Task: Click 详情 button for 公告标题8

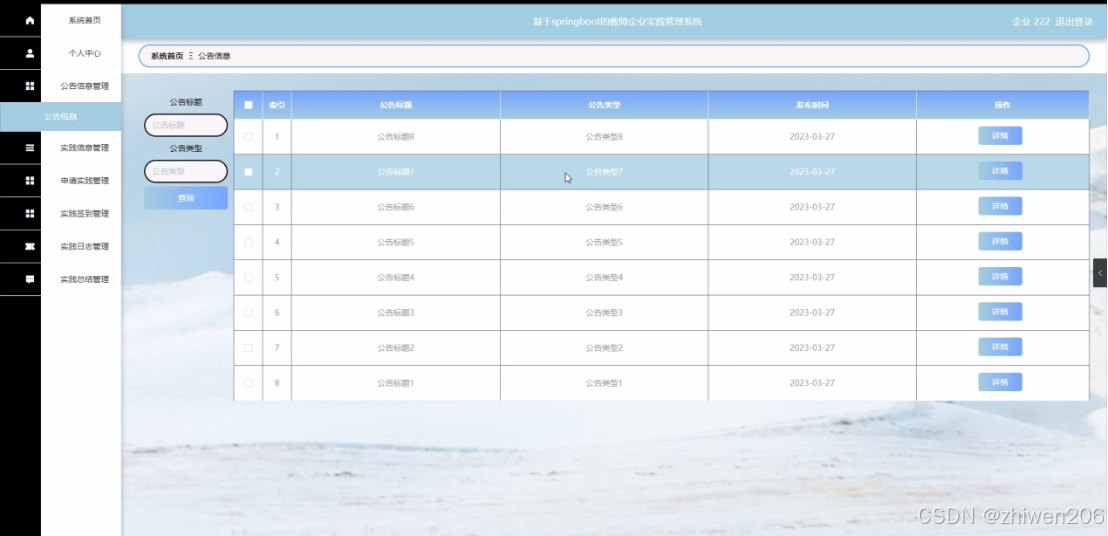Action: 1000,136
